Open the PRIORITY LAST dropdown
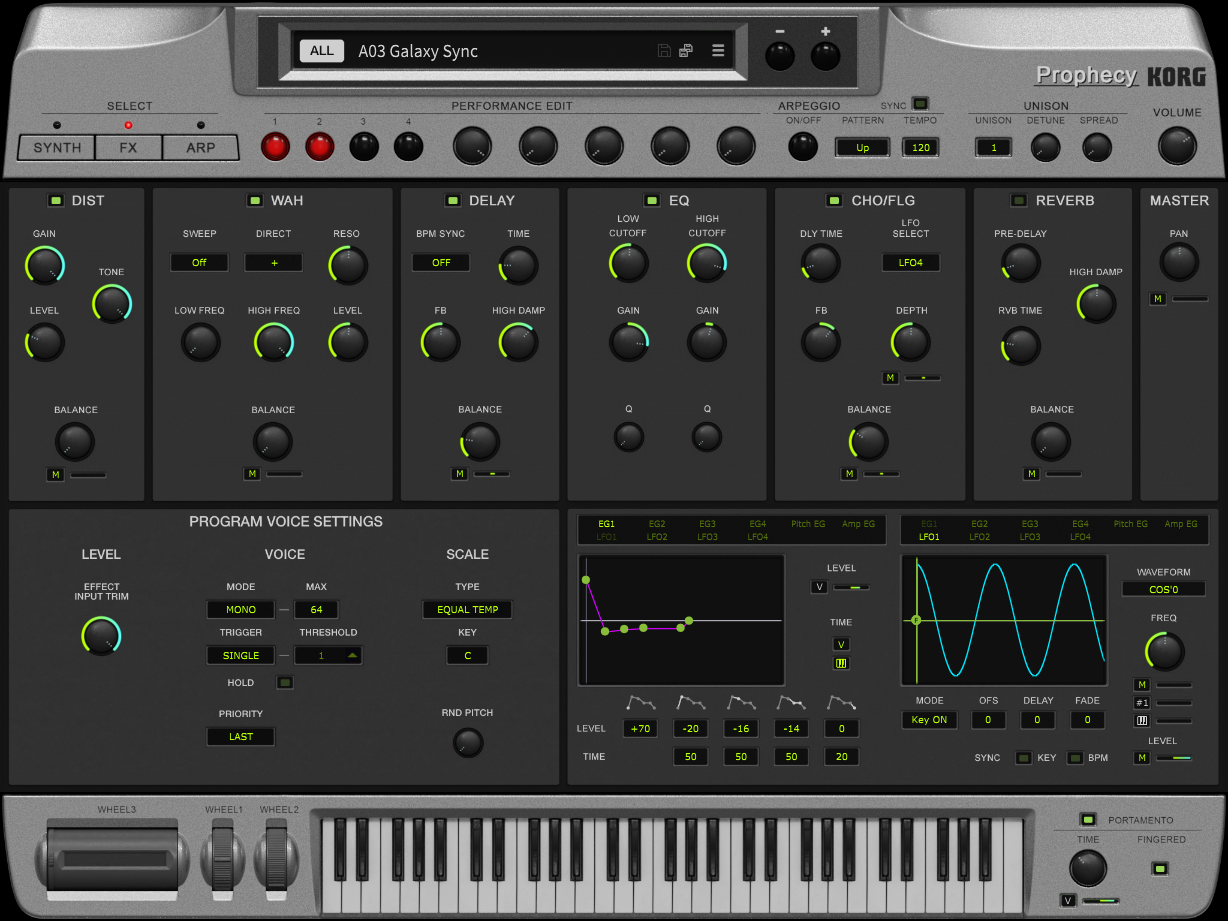Screen dimensions: 1228x921 click(240, 736)
